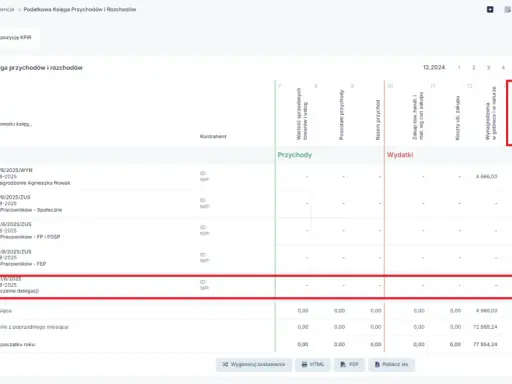The image size is (512, 384).
Task: Open the Podatkowa Księga Przychodów i Rozchodów breadcrumb
Action: [80, 9]
